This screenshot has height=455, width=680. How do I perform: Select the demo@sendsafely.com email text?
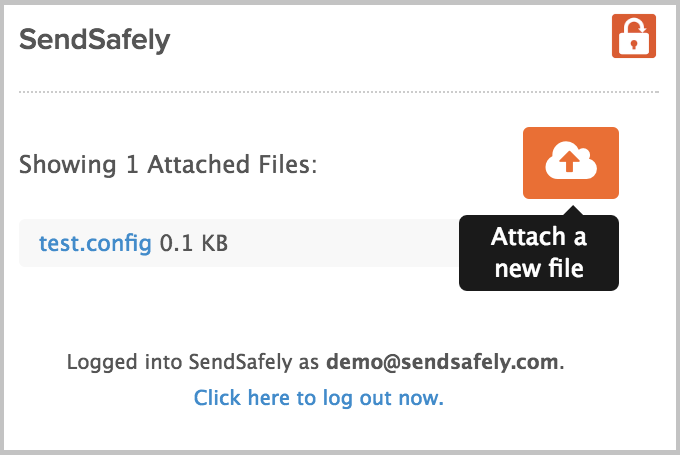(x=442, y=362)
